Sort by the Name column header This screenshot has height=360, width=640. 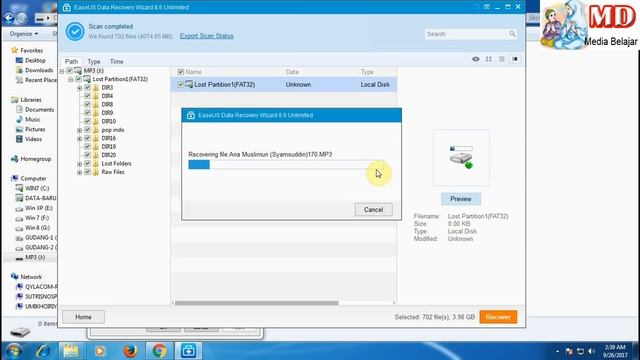coord(193,72)
